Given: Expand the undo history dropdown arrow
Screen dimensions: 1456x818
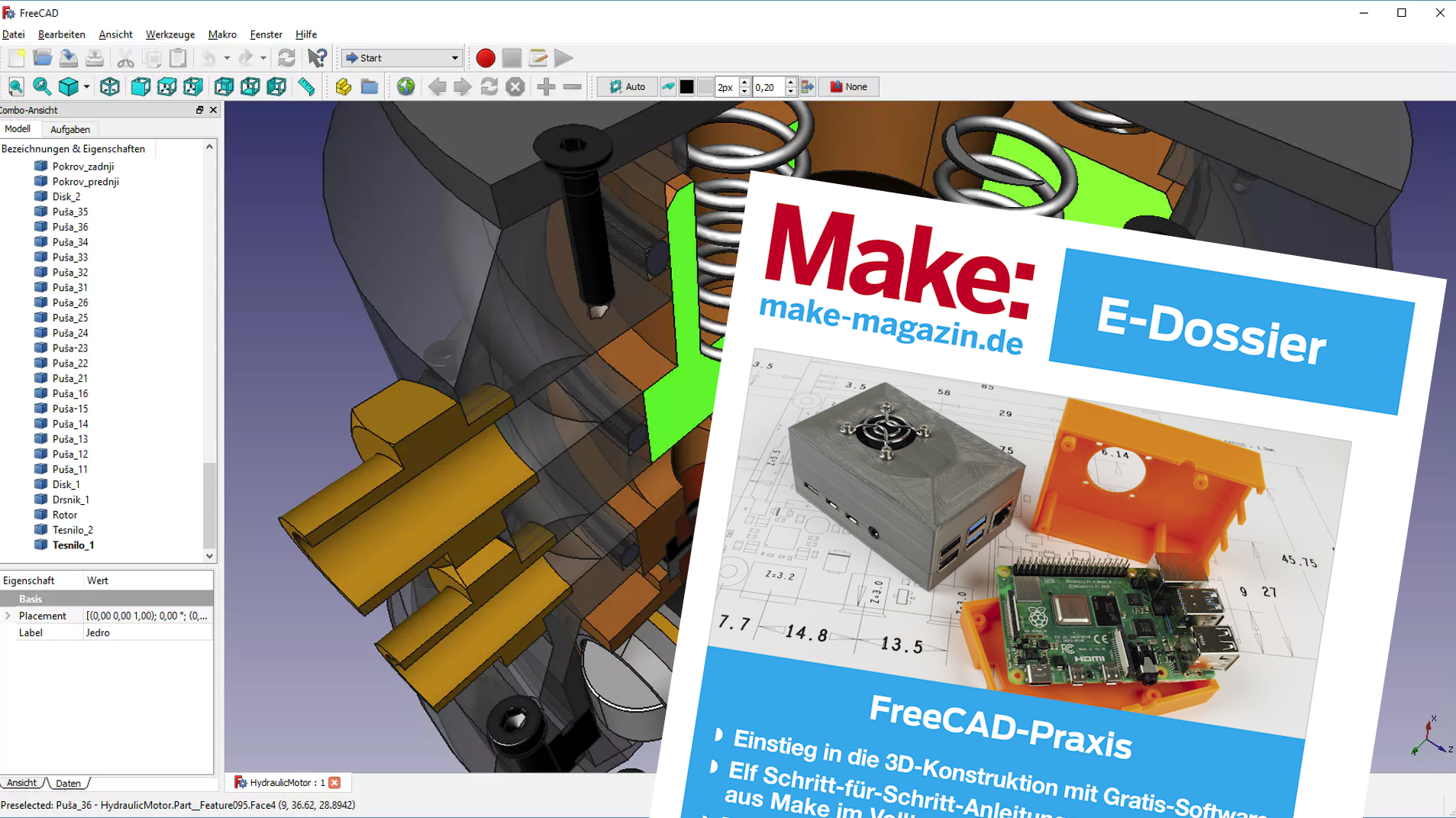Looking at the screenshot, I should 227,58.
